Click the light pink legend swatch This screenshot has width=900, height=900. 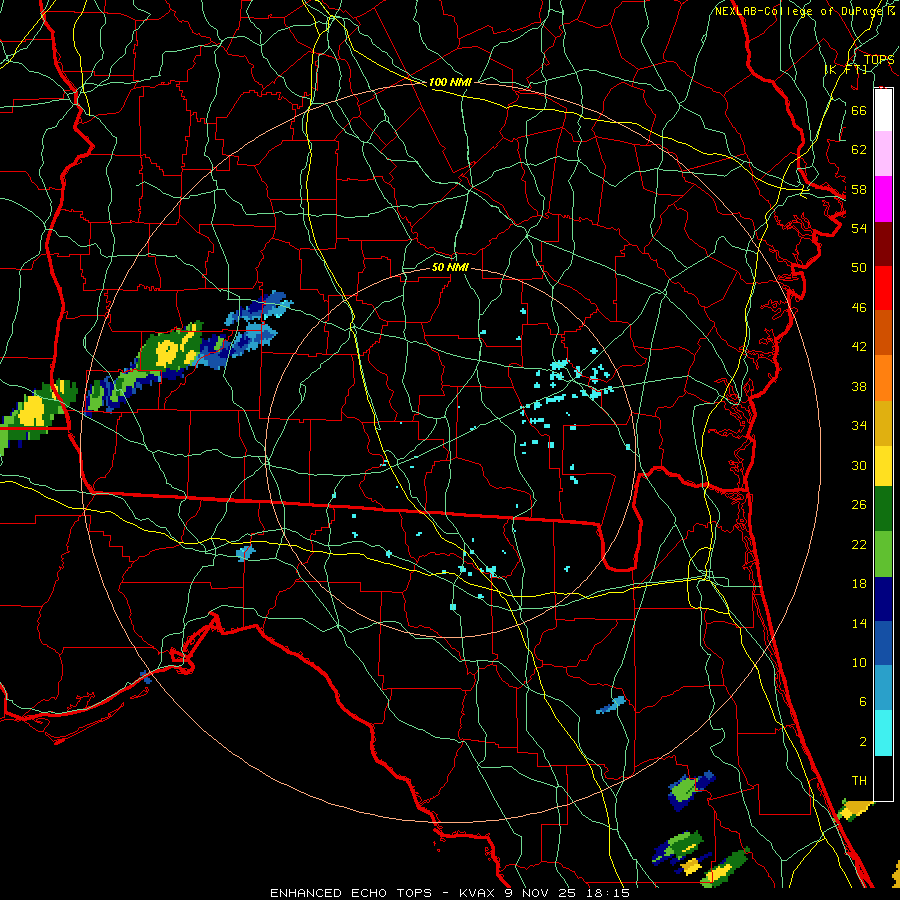[883, 153]
